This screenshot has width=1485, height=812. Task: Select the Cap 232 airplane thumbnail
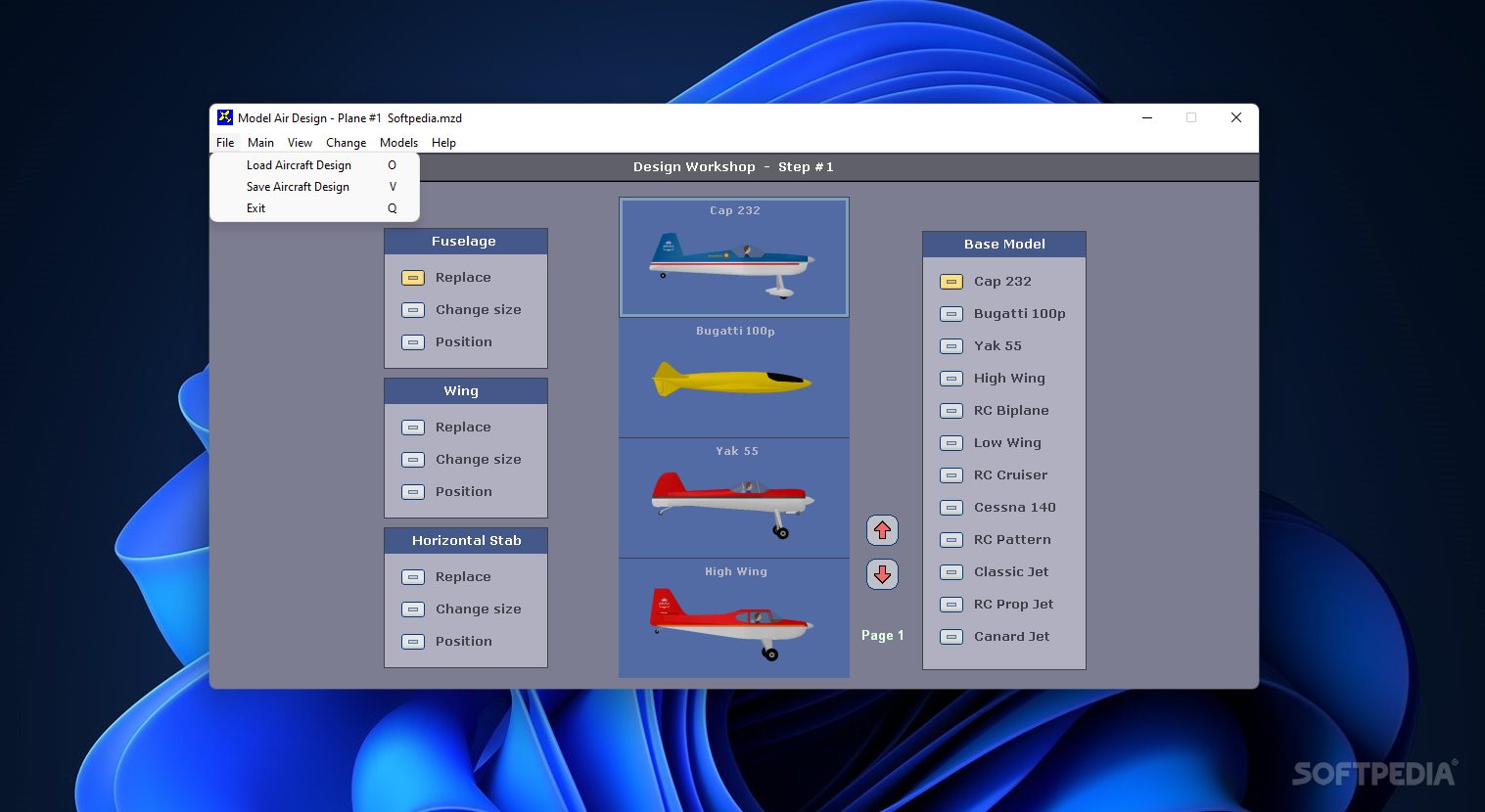734,257
